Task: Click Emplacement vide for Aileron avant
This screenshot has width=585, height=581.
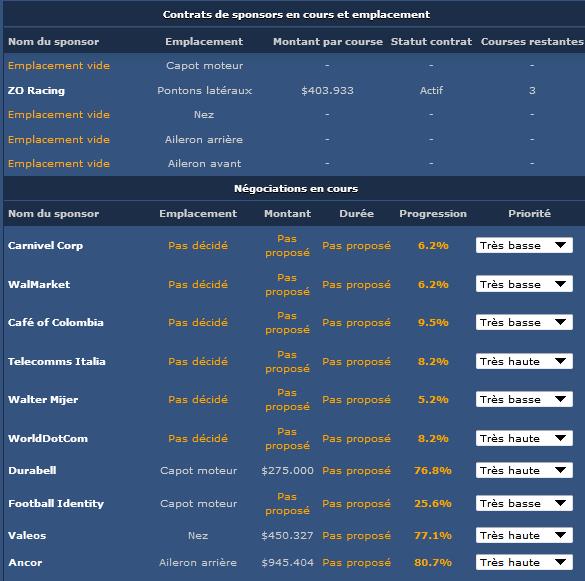Action: pos(59,163)
